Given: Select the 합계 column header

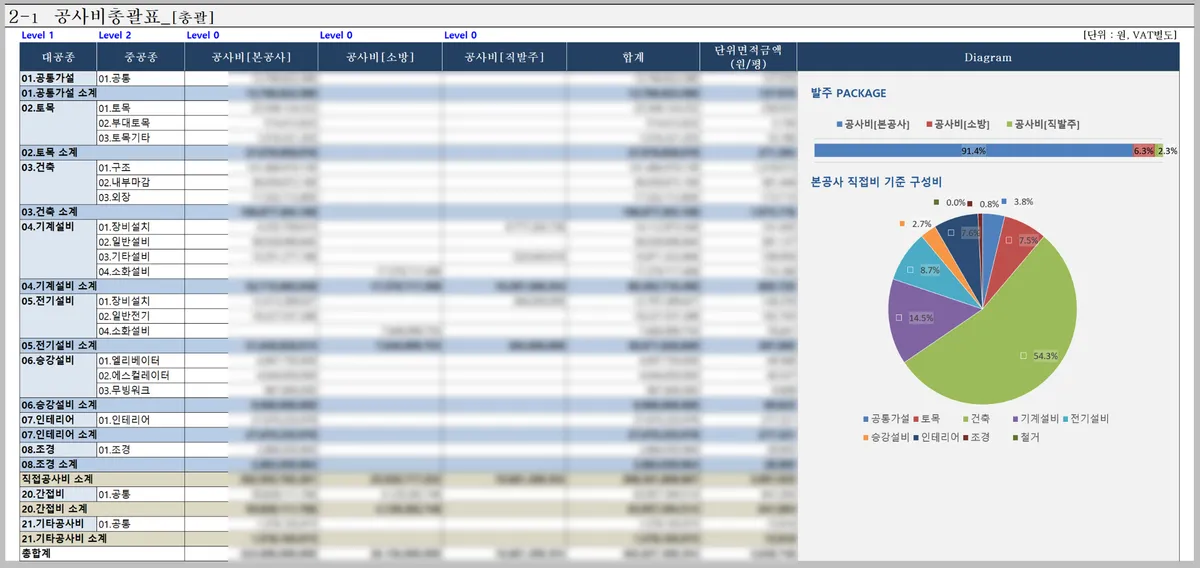Looking at the screenshot, I should pos(633,57).
